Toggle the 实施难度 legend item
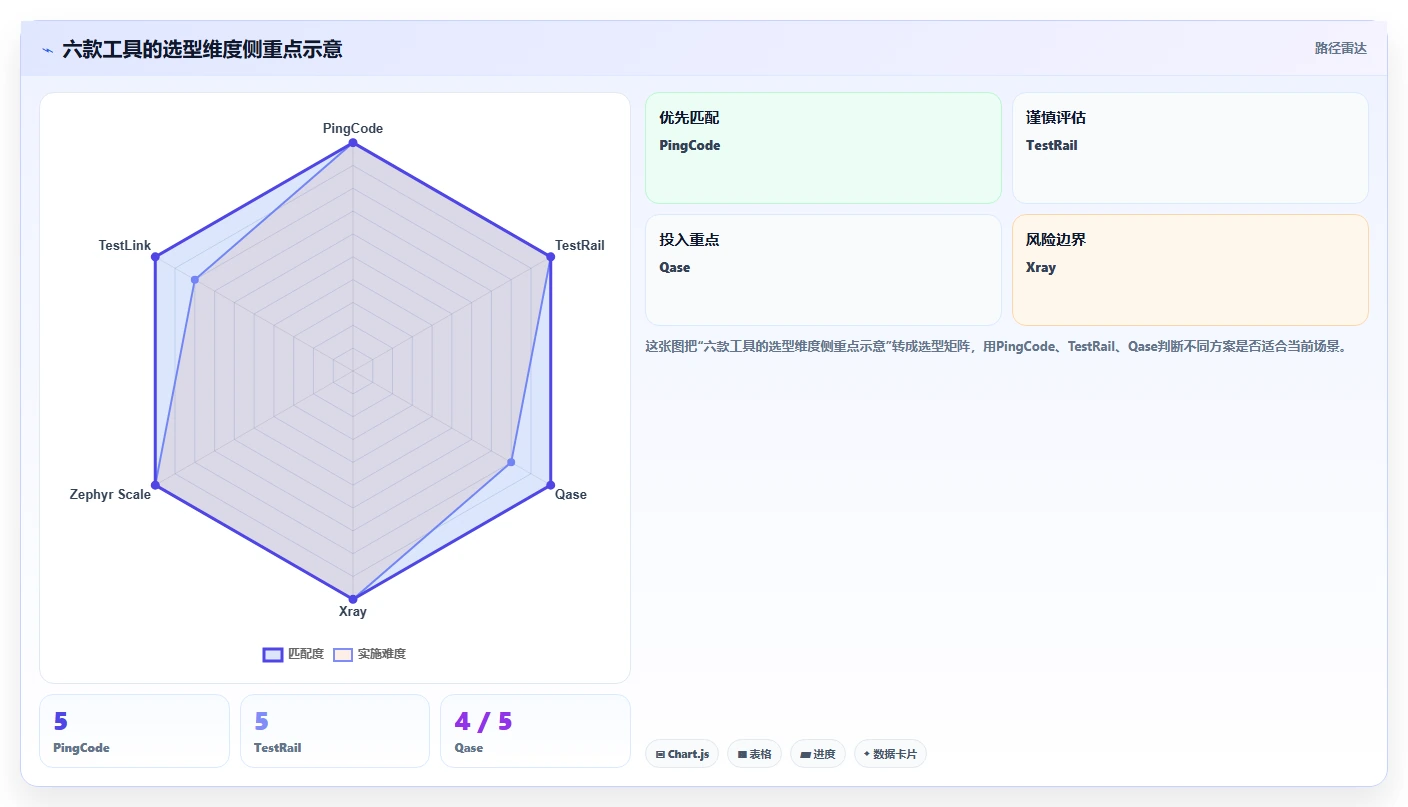Image resolution: width=1408 pixels, height=807 pixels. [369, 654]
